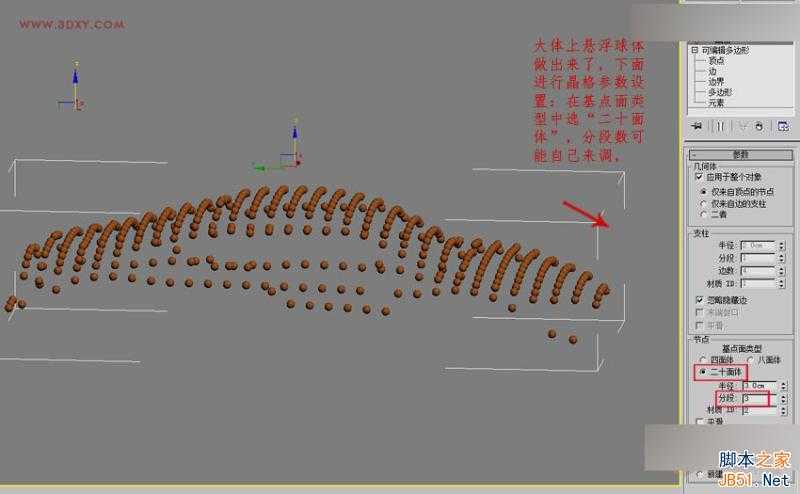
Task: Select the 元素 sub-object level
Action: coord(716,103)
